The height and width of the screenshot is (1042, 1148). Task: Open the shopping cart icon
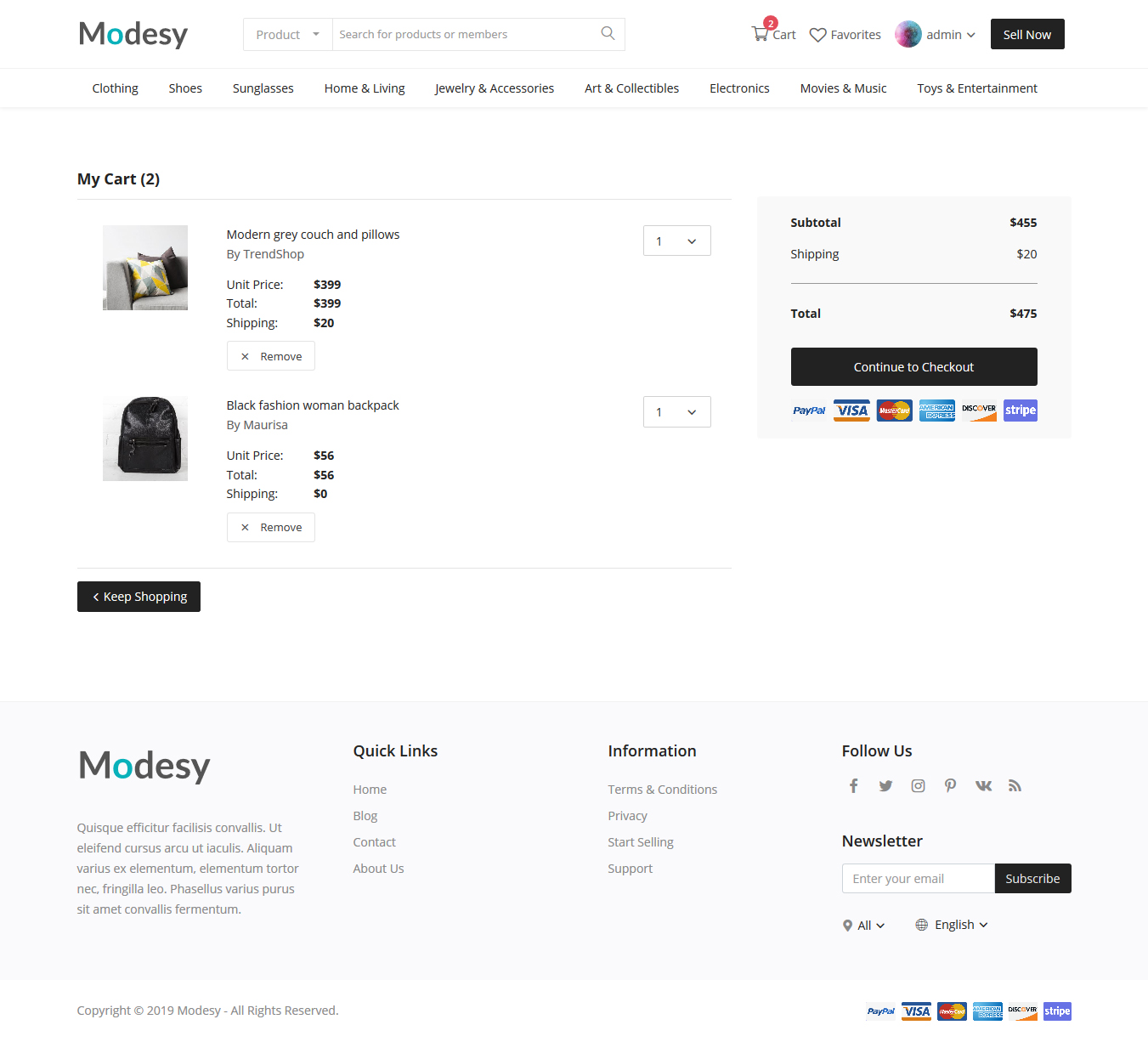click(760, 34)
